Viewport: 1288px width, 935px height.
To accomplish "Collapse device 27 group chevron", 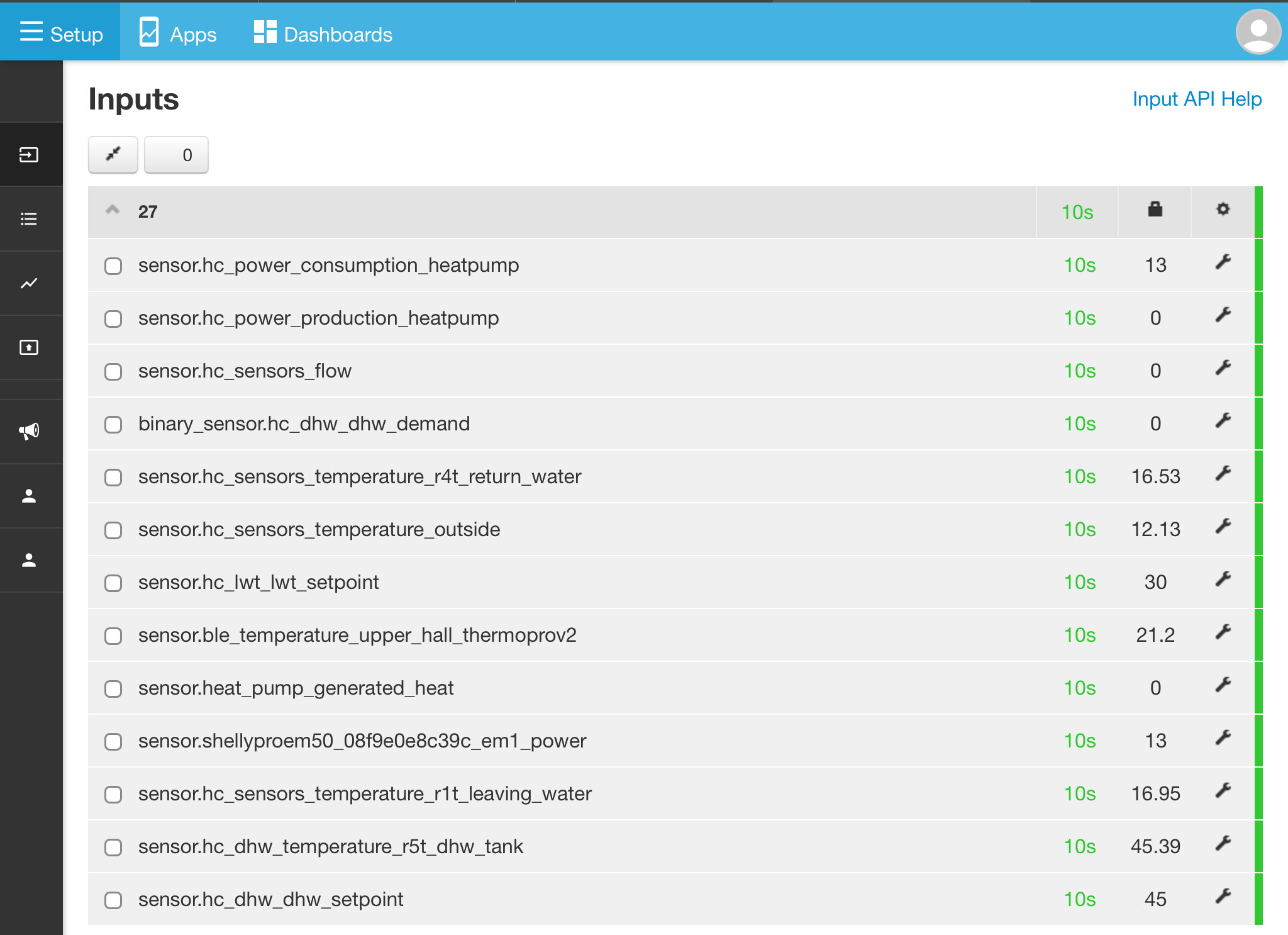I will 113,210.
